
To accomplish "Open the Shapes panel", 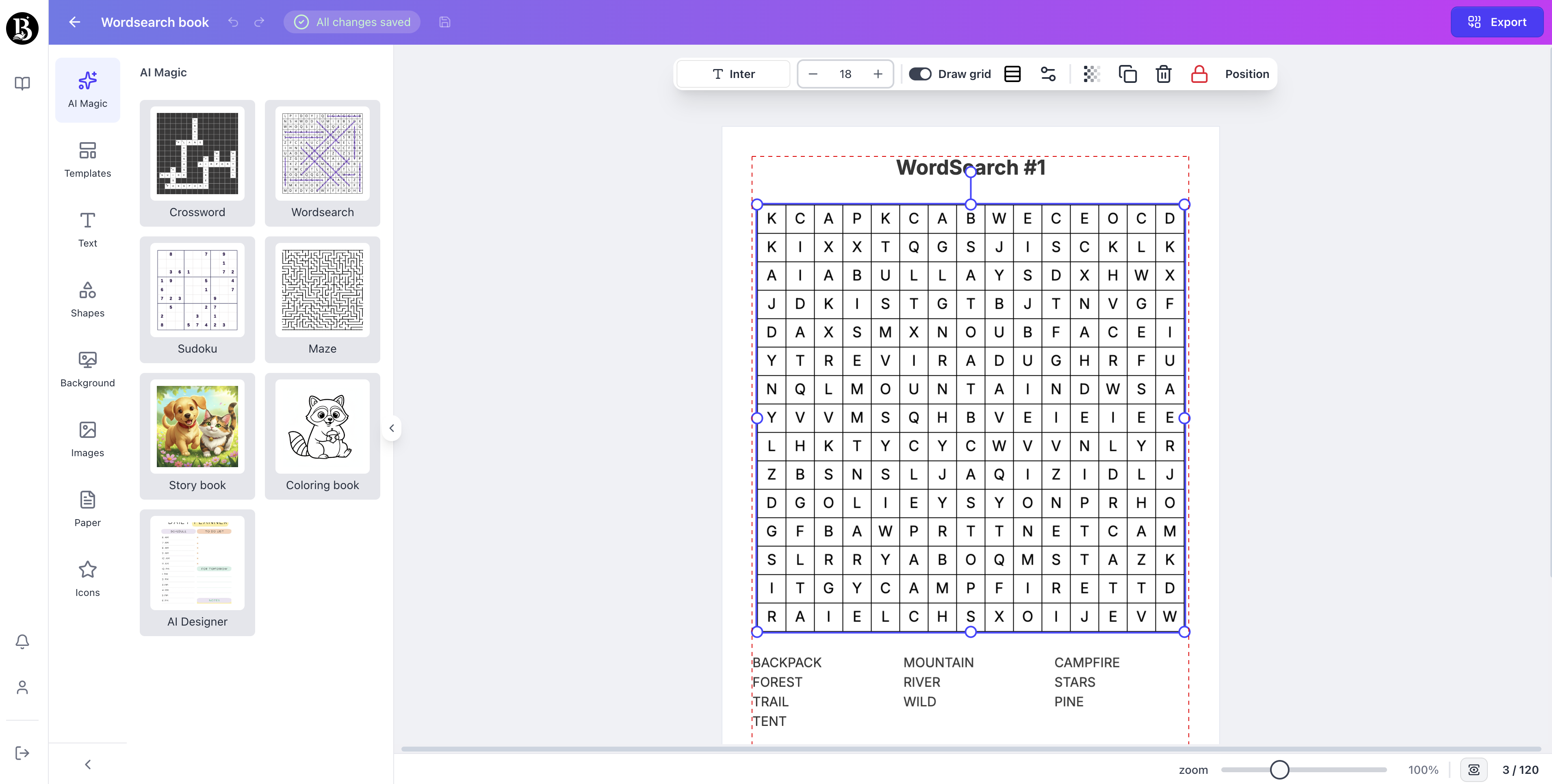I will click(x=87, y=299).
